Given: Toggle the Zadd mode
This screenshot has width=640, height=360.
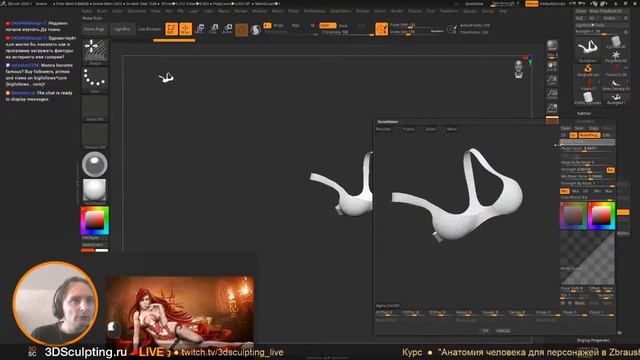Looking at the screenshot, I should tap(327, 25).
